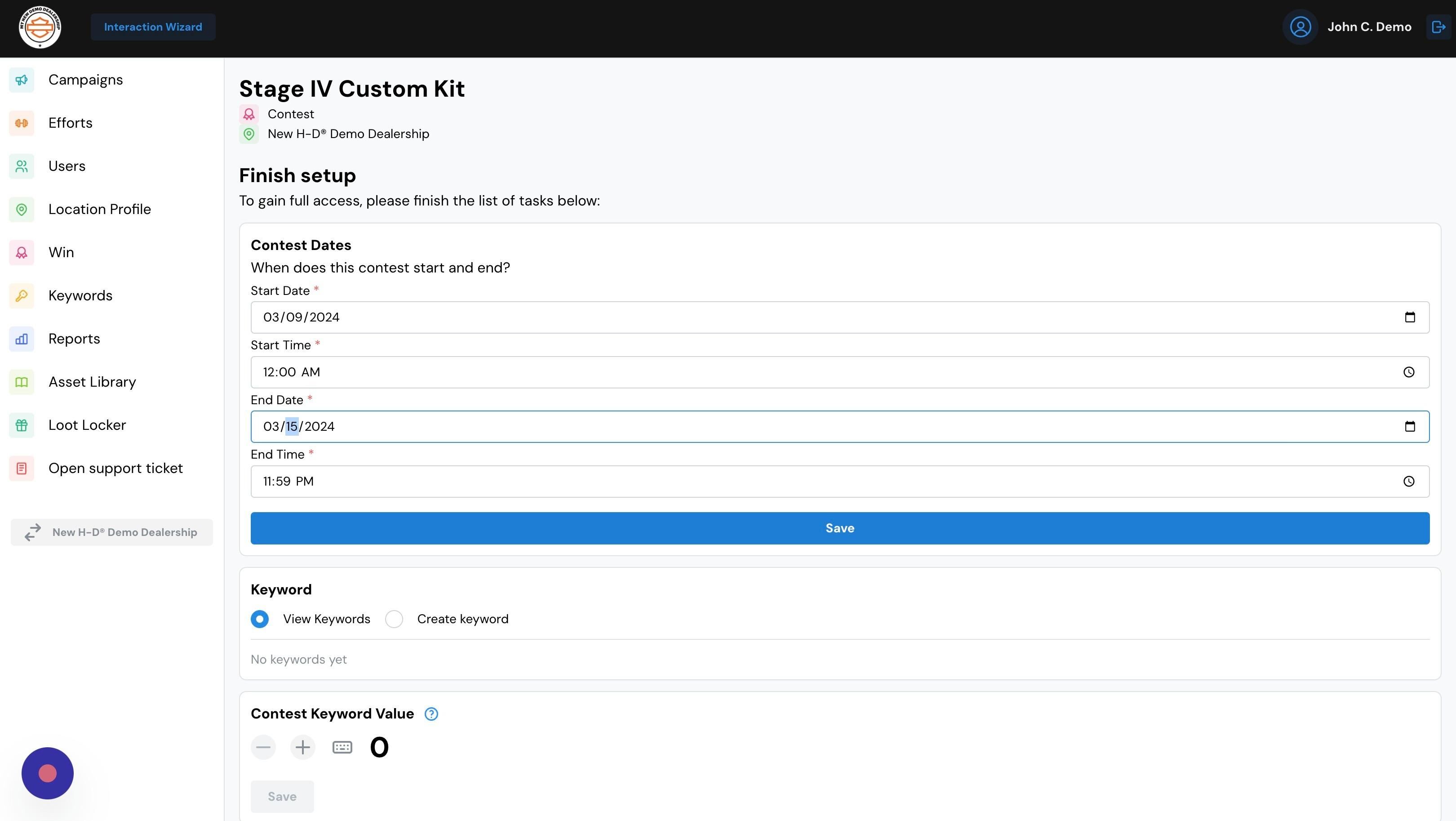Increase the contest keyword value with plus
Viewport: 1456px width, 821px height.
(303, 748)
